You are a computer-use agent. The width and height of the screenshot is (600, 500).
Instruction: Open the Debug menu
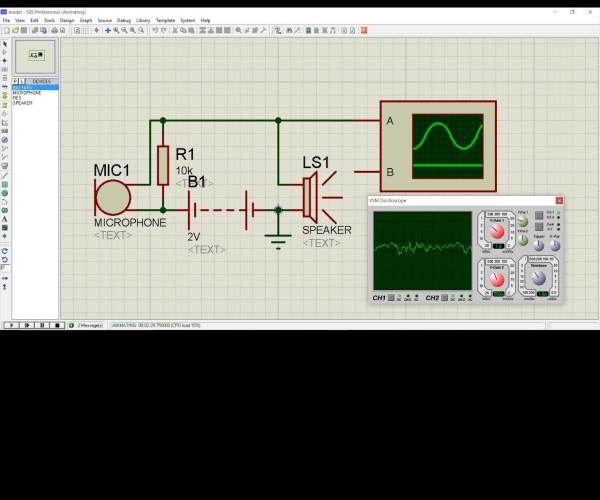point(124,20)
